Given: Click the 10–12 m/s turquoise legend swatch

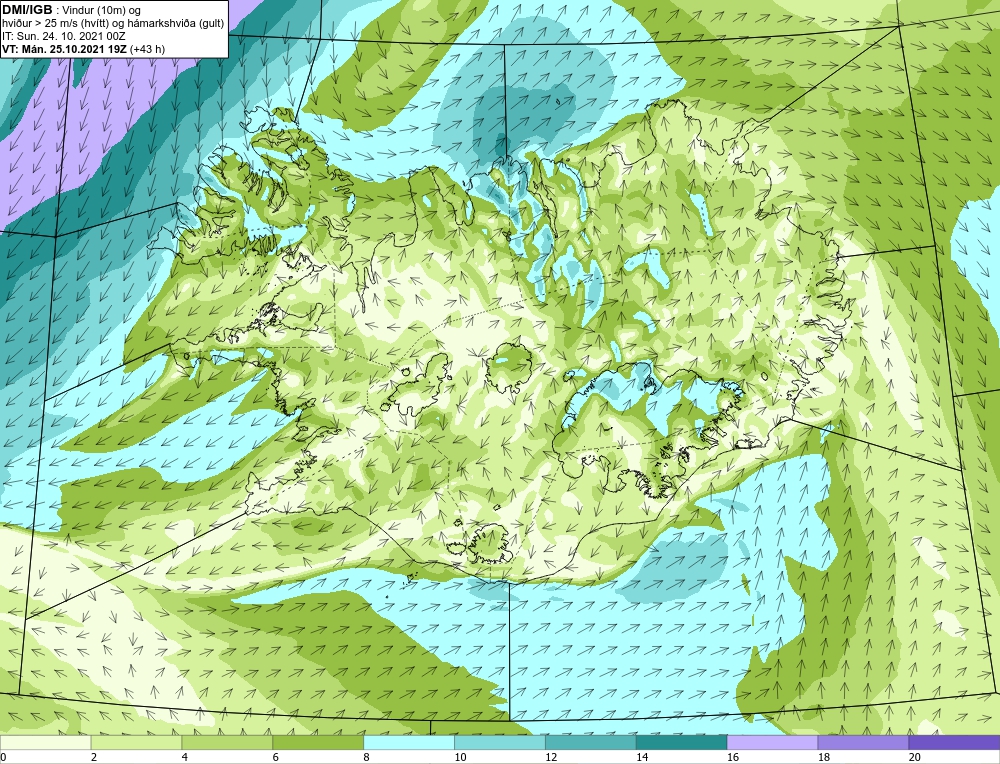Looking at the screenshot, I should pos(499,742).
